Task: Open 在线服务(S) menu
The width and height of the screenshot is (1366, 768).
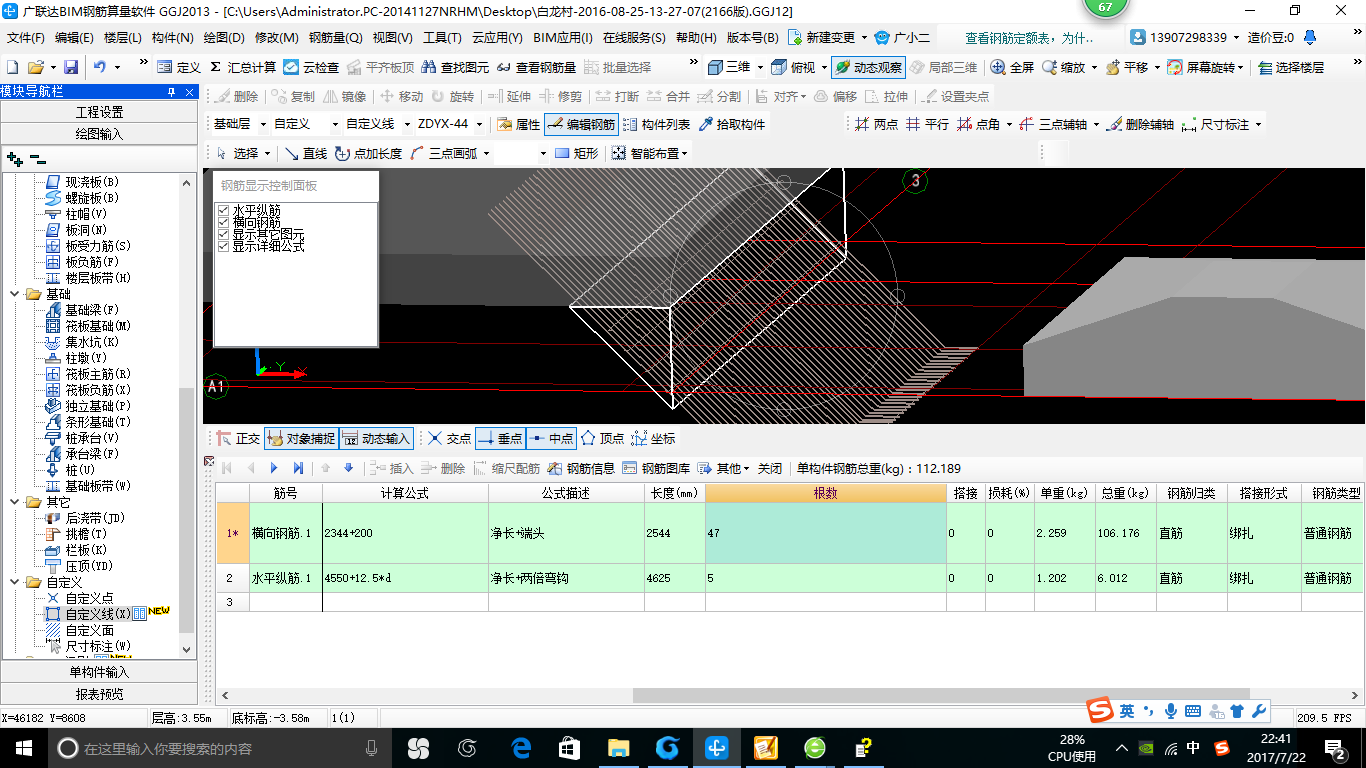Action: (x=634, y=38)
